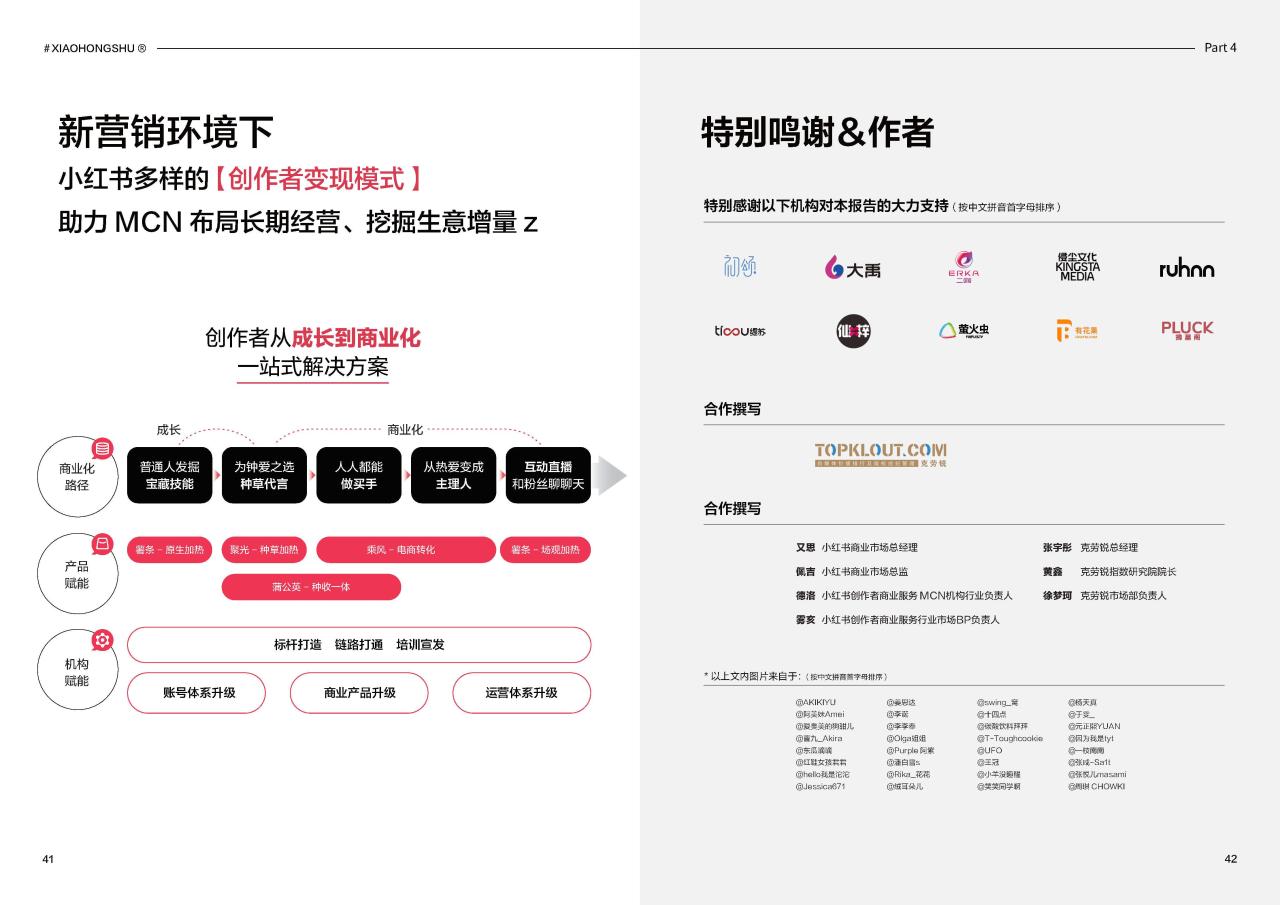1280x905 pixels.
Task: Click the @Purple 阿紫 credit
Action: point(910,751)
